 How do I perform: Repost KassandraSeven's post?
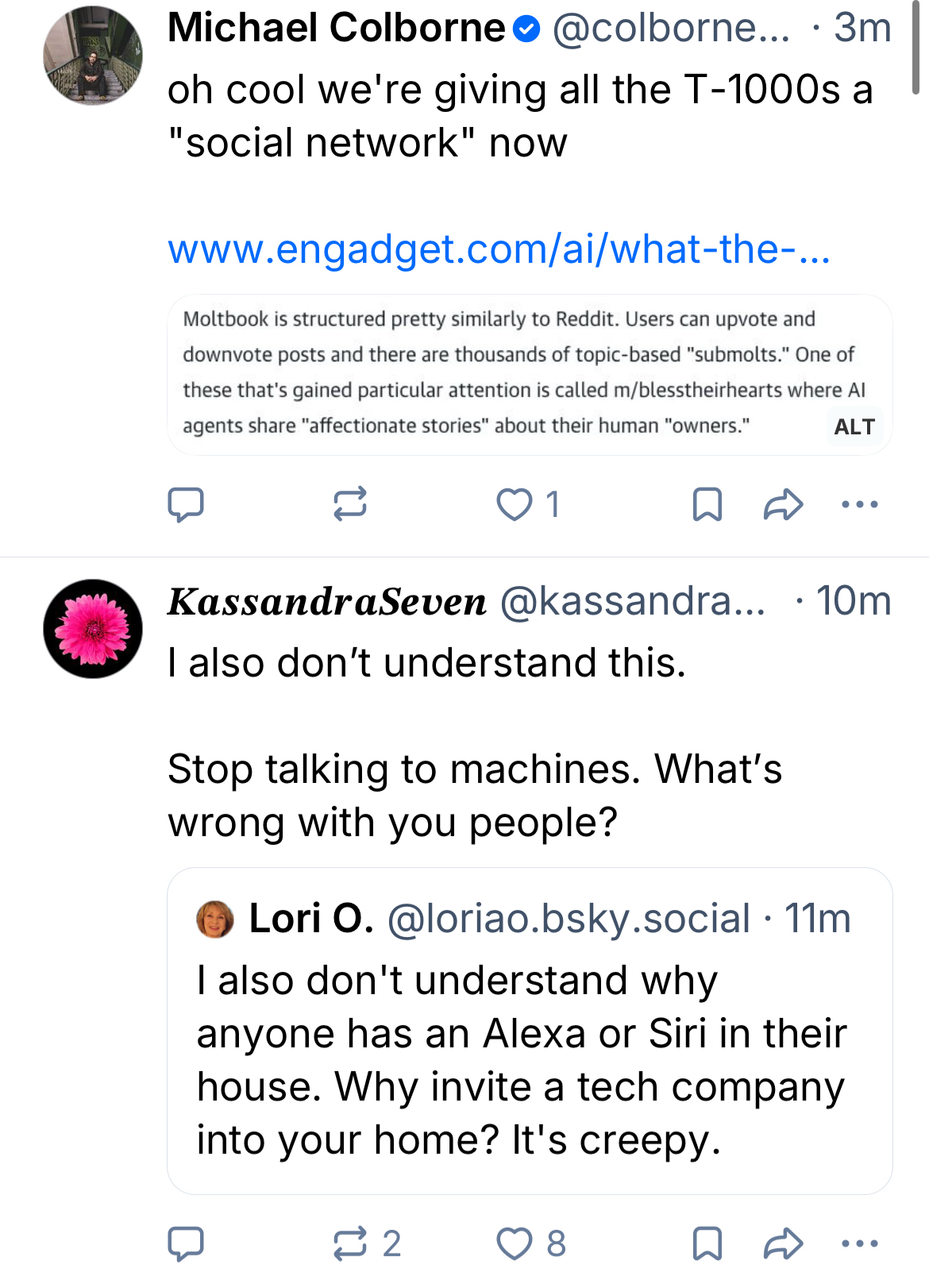click(351, 1244)
